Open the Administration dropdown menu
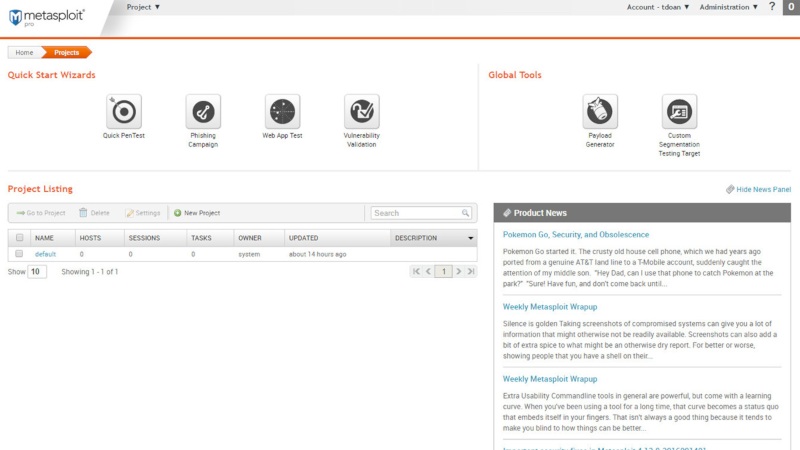Viewport: 800px width, 450px height. 729,7
